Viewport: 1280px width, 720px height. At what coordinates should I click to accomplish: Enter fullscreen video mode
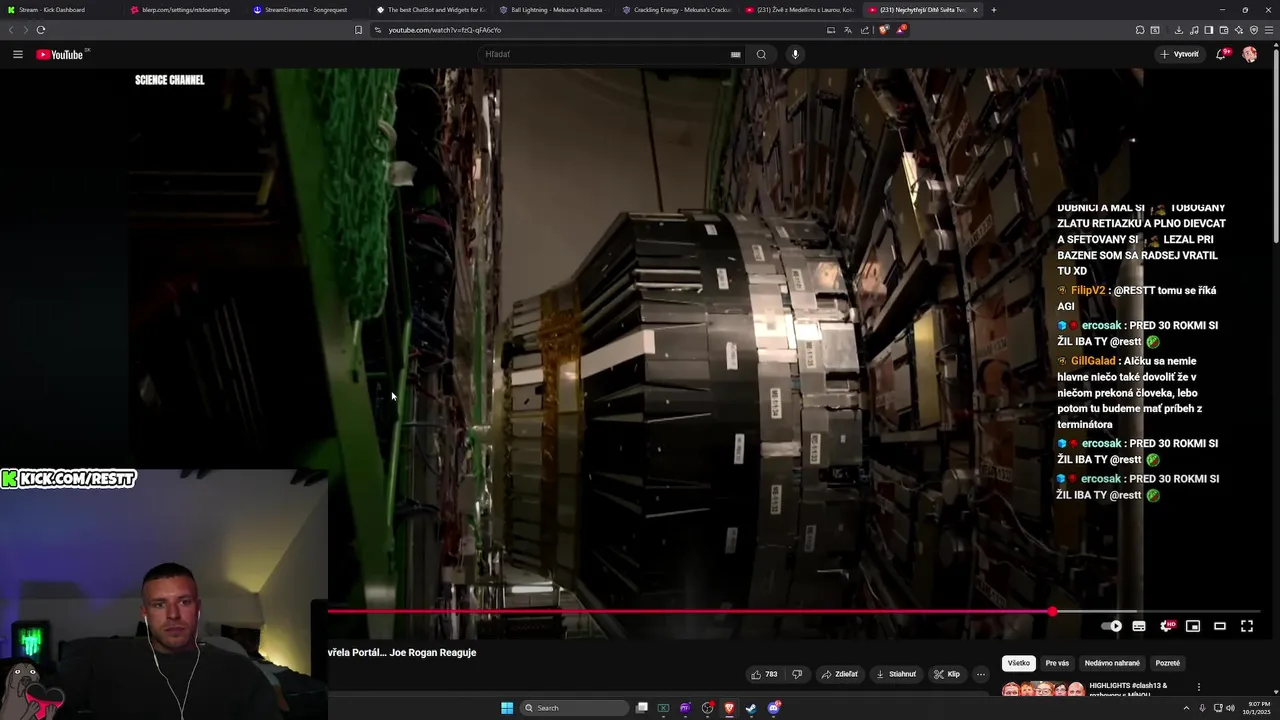(x=1247, y=626)
